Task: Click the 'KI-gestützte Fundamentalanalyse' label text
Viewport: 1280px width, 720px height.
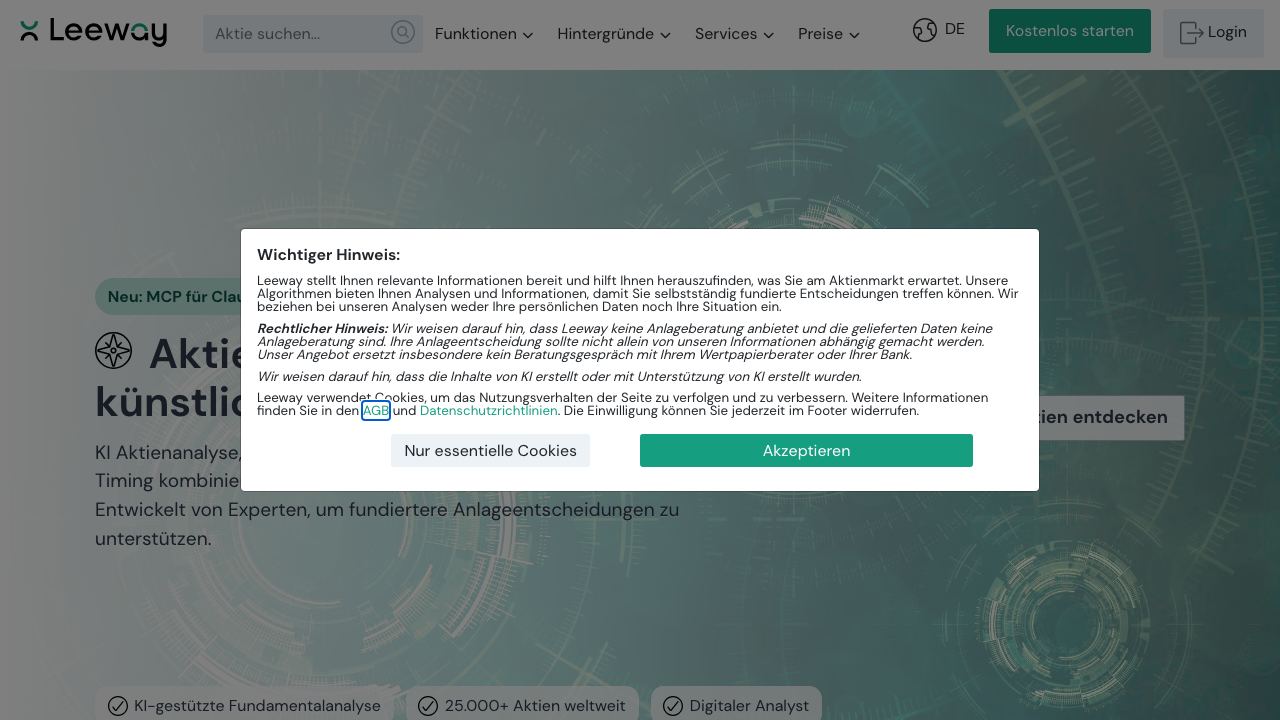Action: [257, 706]
